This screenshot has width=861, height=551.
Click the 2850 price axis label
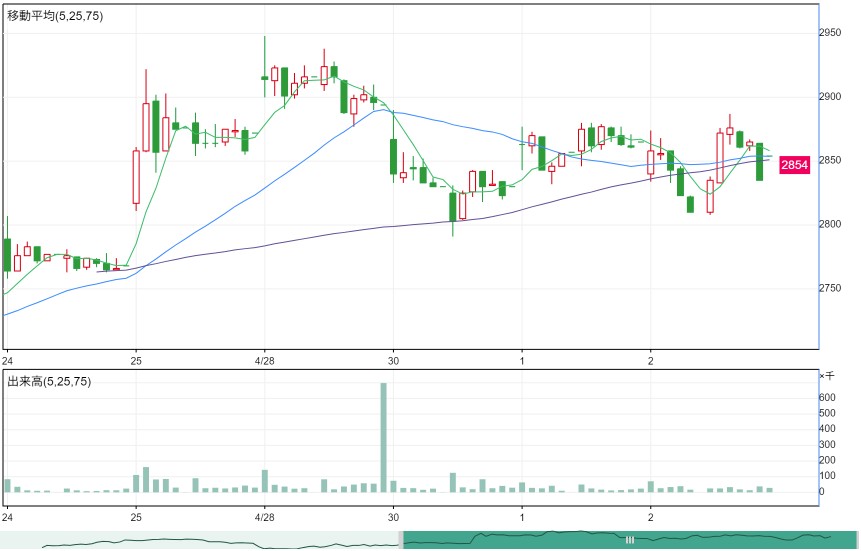[x=830, y=160]
